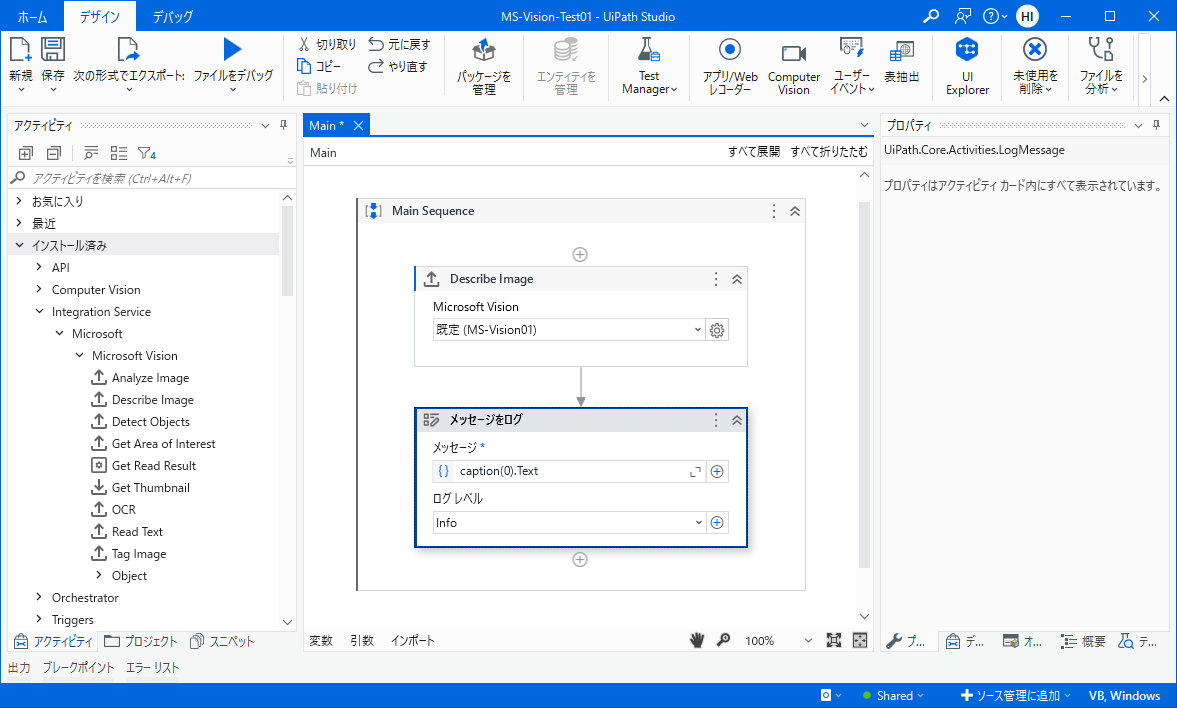Collapse Microsoft Vision tree node
Viewport: 1177px width, 708px height.
click(x=80, y=355)
